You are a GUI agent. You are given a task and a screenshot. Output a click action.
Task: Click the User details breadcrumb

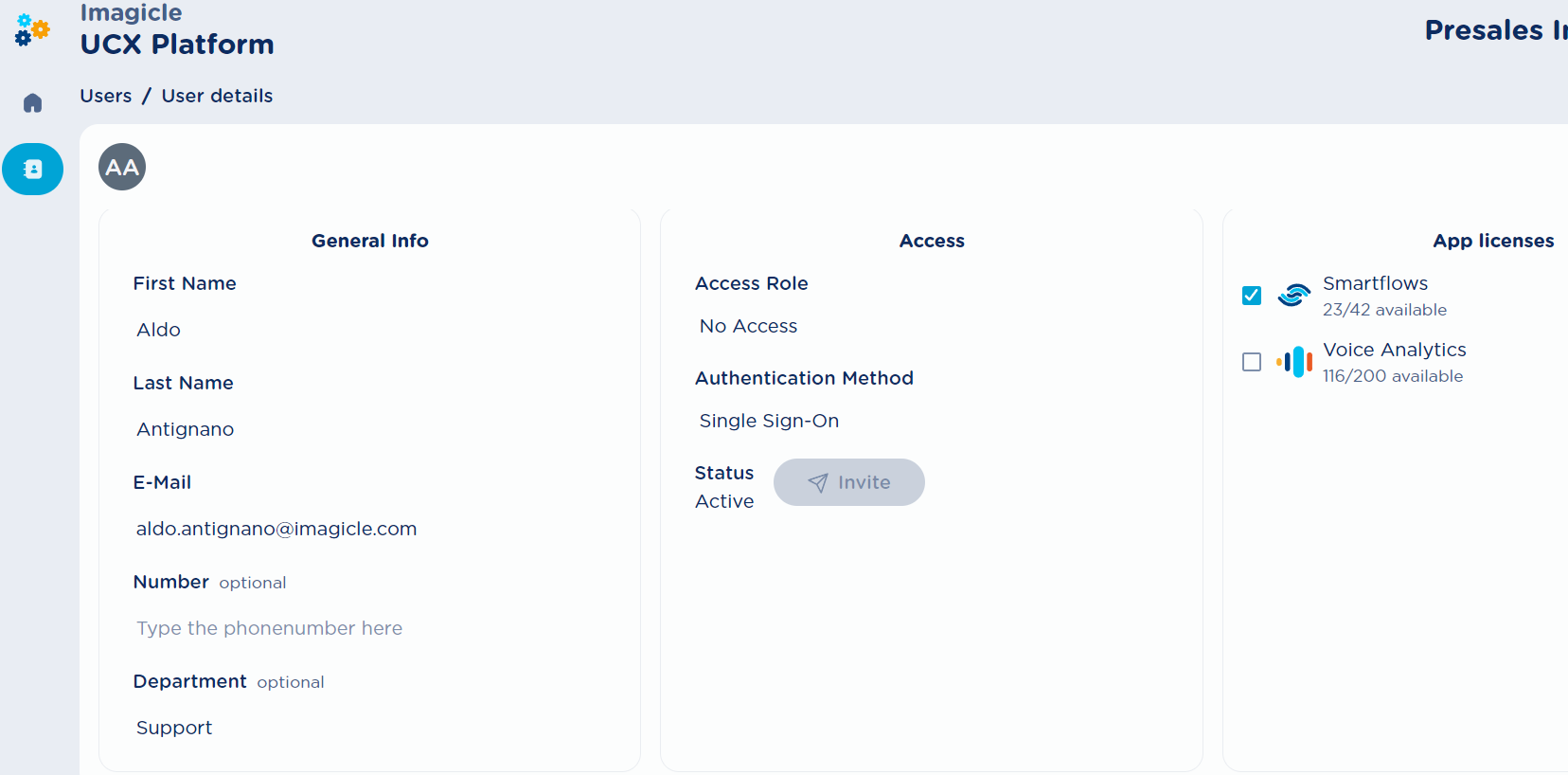217,96
